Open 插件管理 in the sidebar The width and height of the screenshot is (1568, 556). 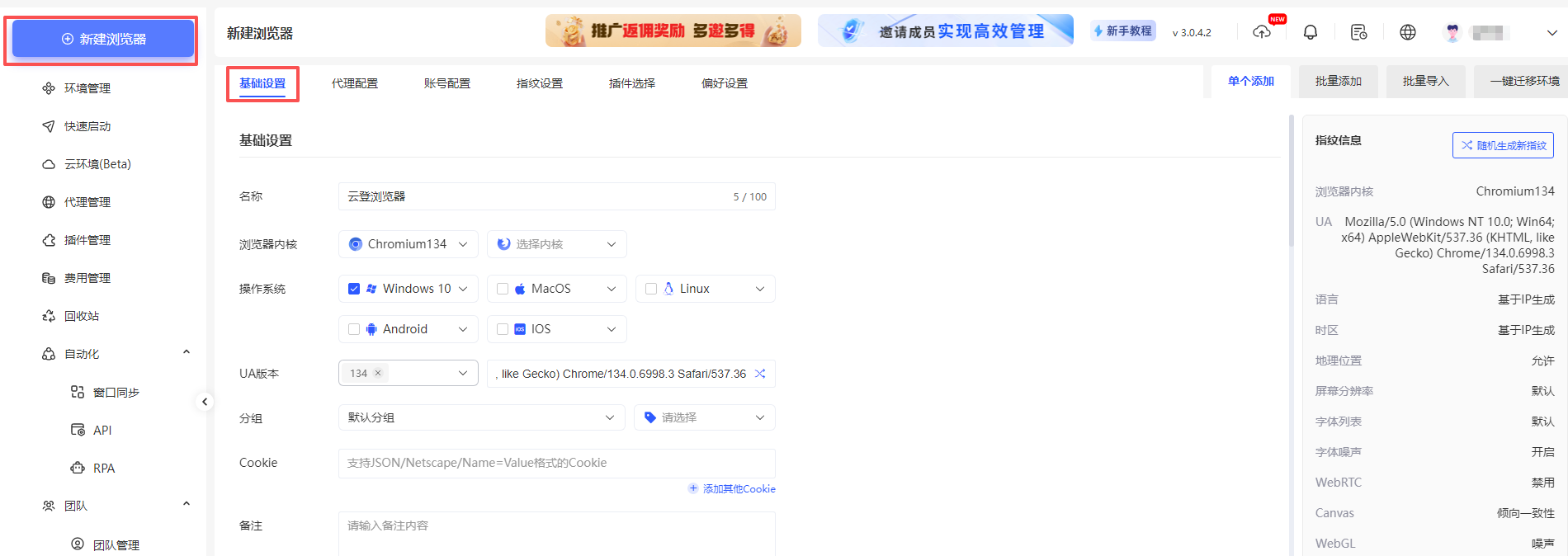[87, 240]
